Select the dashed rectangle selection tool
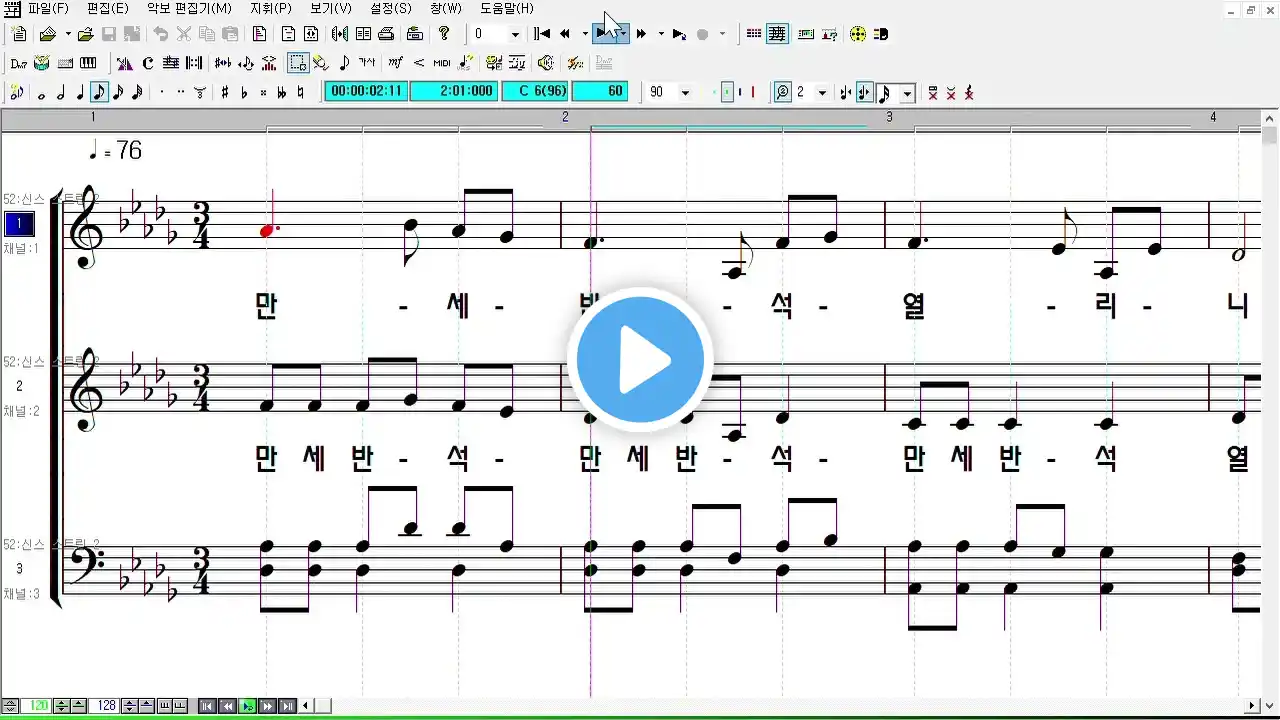This screenshot has height=720, width=1280. click(298, 63)
